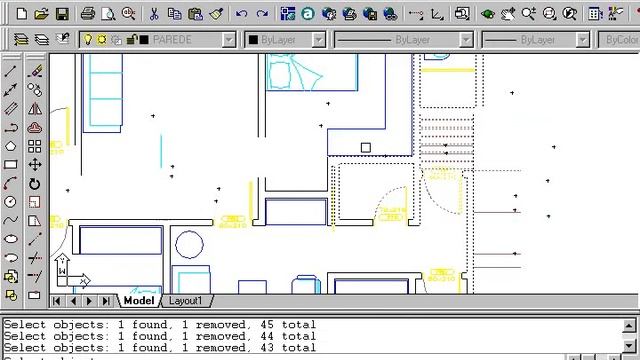
Task: Select the Construction Line tool
Action: click(11, 90)
